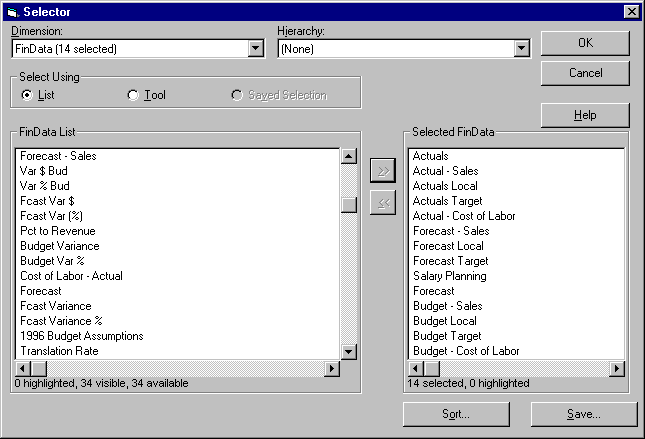Open Help
Image resolution: width=645 pixels, height=439 pixels.
[x=585, y=115]
